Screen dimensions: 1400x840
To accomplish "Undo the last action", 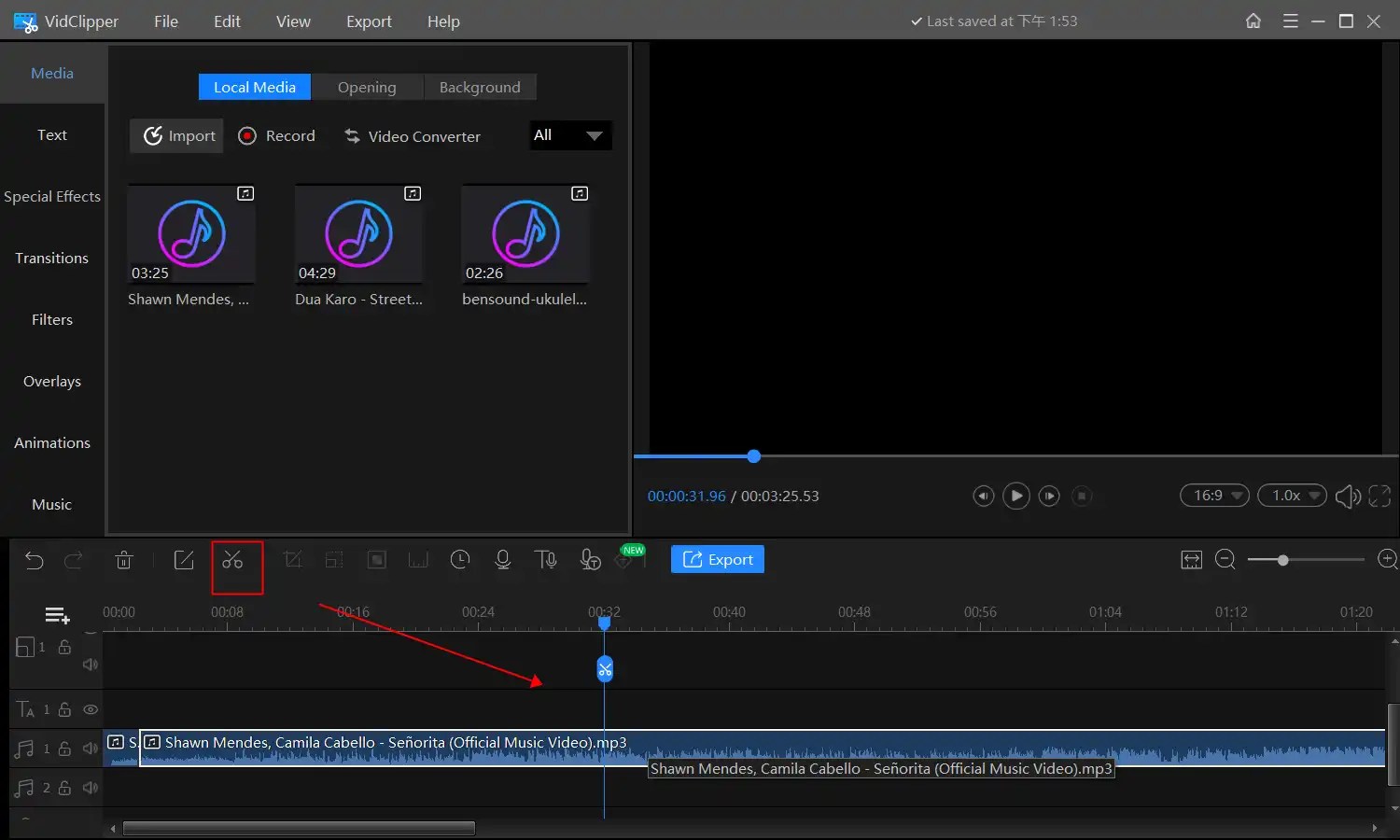I will click(35, 560).
